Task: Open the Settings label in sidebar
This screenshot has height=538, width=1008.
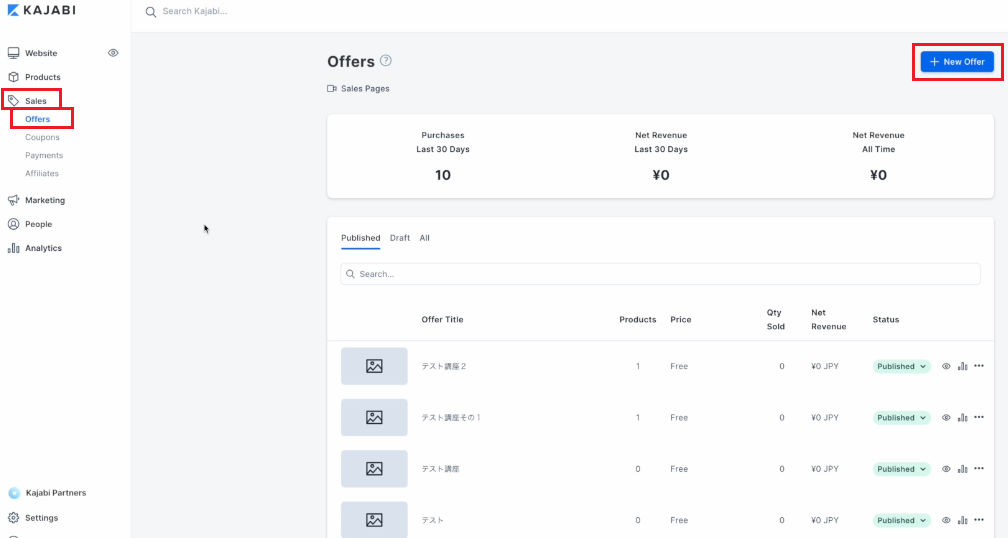Action: click(42, 517)
